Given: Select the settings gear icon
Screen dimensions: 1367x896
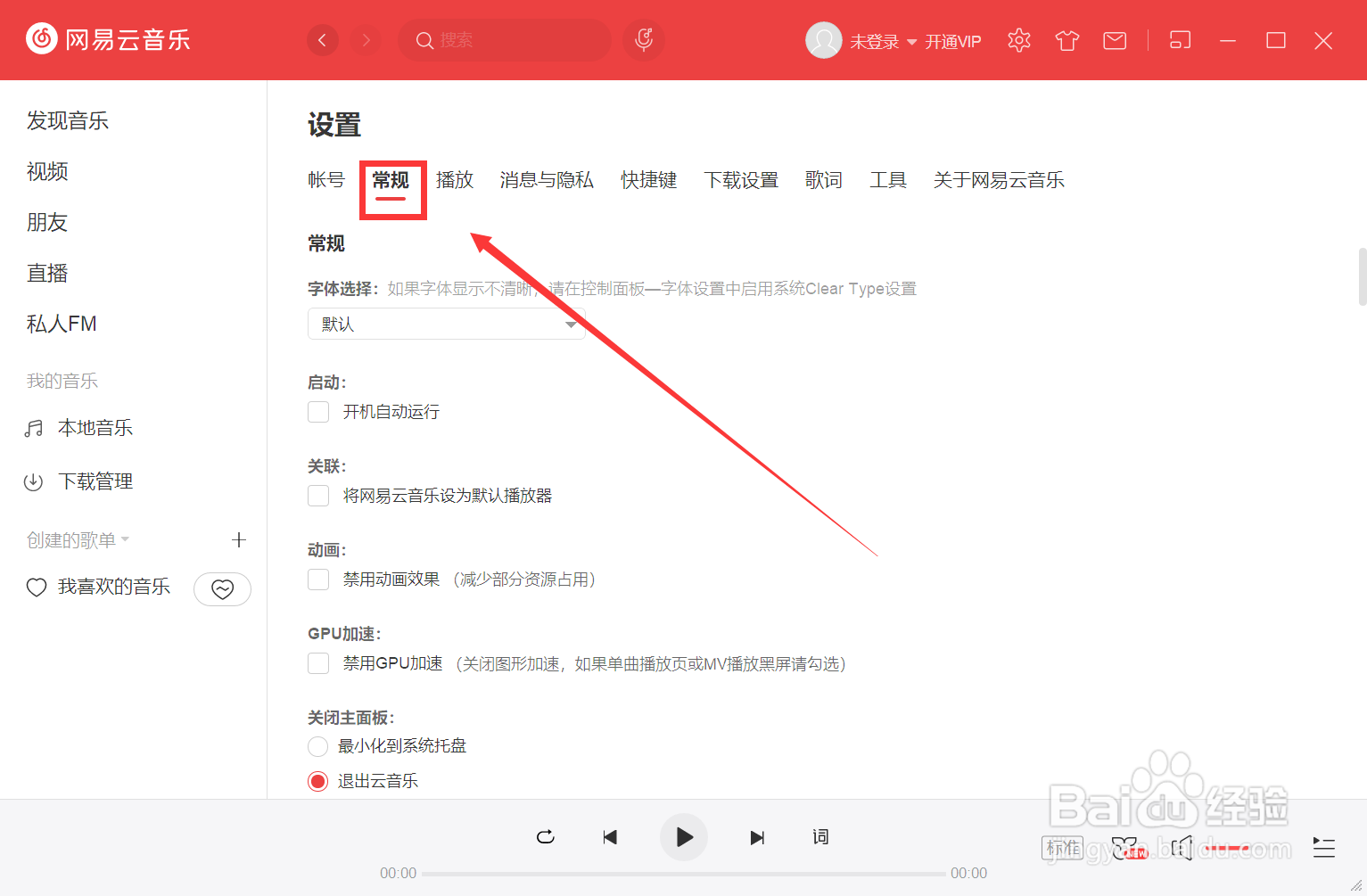Looking at the screenshot, I should click(1018, 40).
